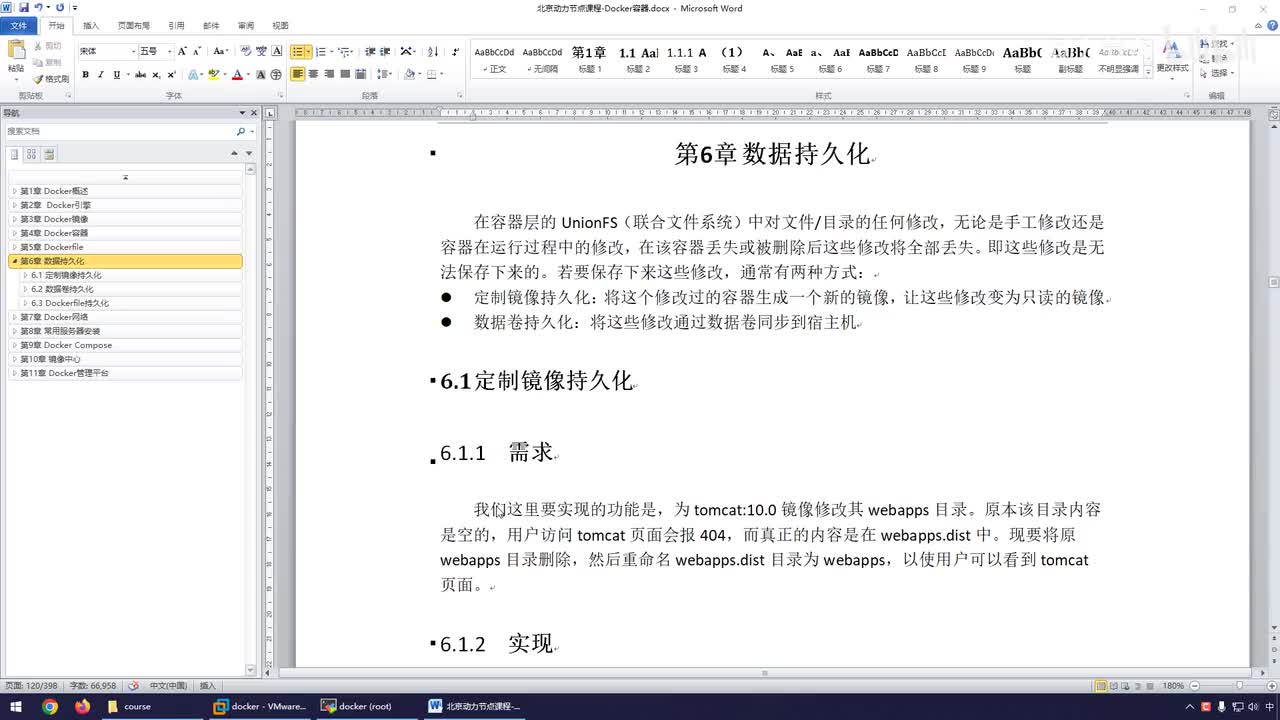Viewport: 1280px width, 720px height.
Task: Toggle Underline formatting
Action: (x=116, y=75)
